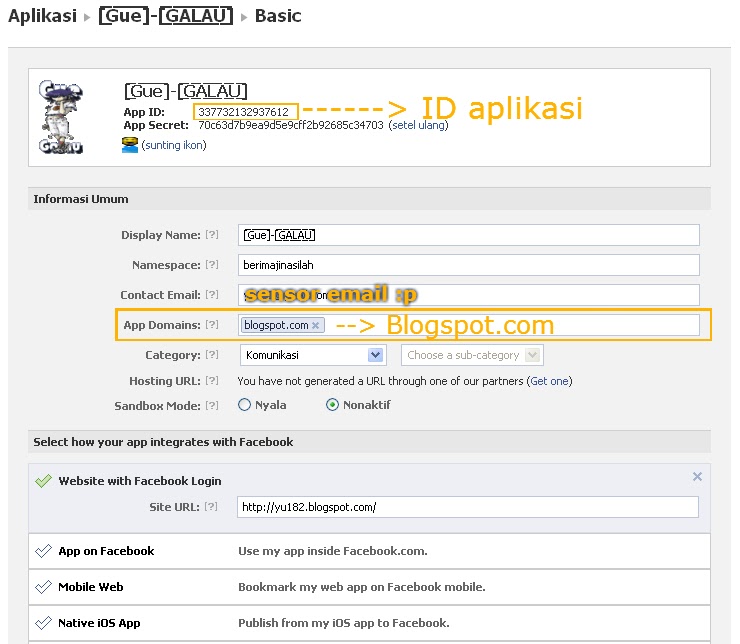The height and width of the screenshot is (644, 740).
Task: Click the Display Name help [?] icon
Action: pyautogui.click(x=212, y=234)
